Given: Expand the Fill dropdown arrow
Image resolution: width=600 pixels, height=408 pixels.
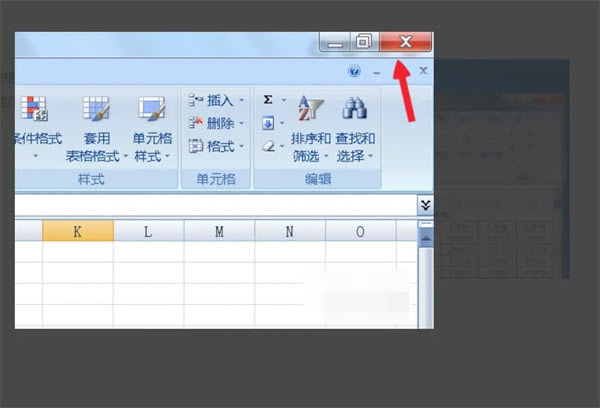Looking at the screenshot, I should (282, 123).
